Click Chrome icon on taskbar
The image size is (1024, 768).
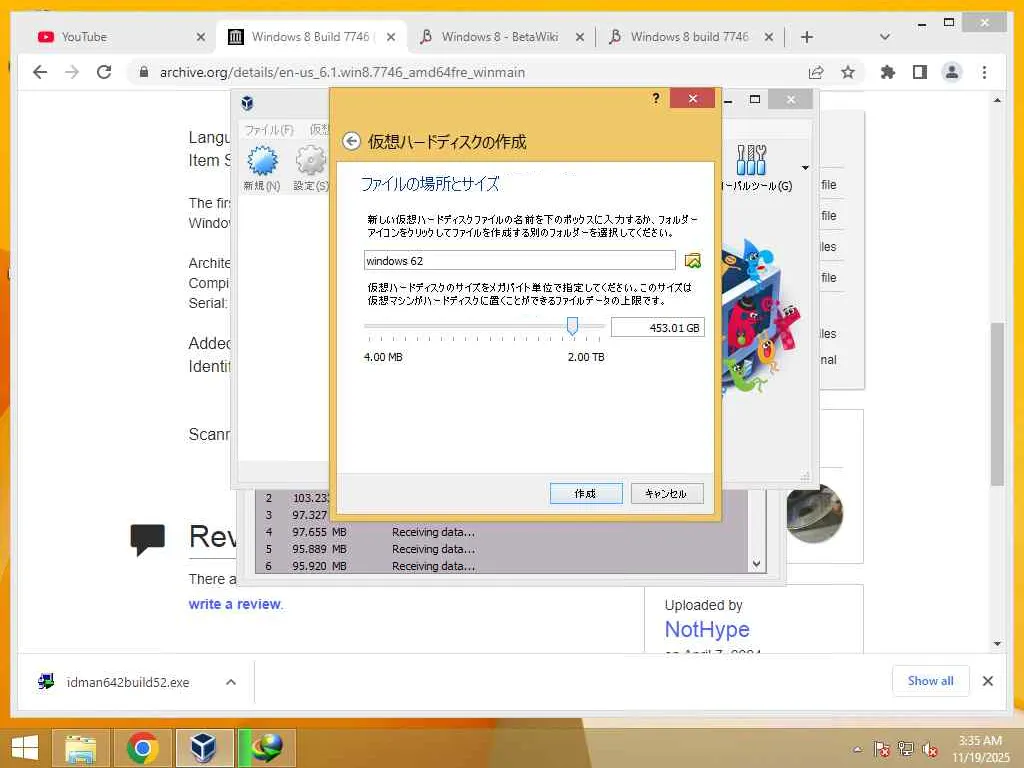[142, 748]
